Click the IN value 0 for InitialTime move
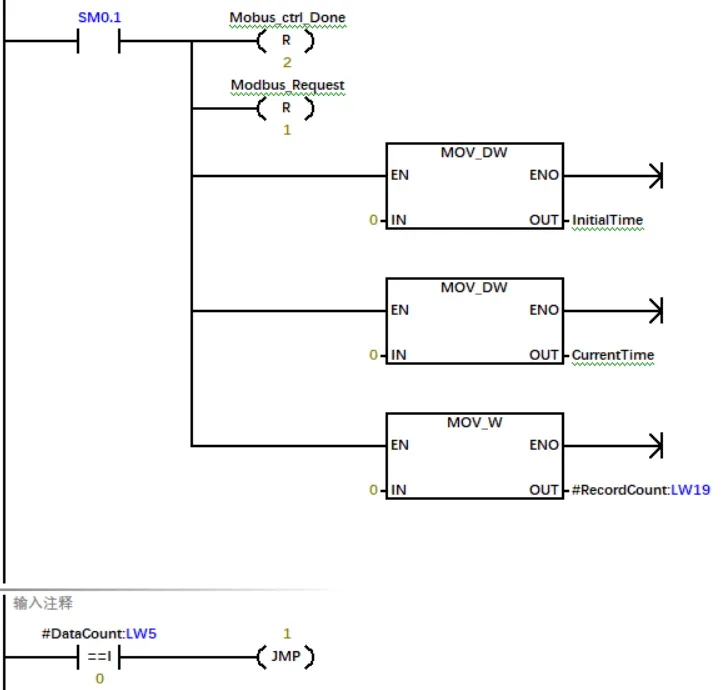Screen dimensions: 726x690 (x=373, y=220)
